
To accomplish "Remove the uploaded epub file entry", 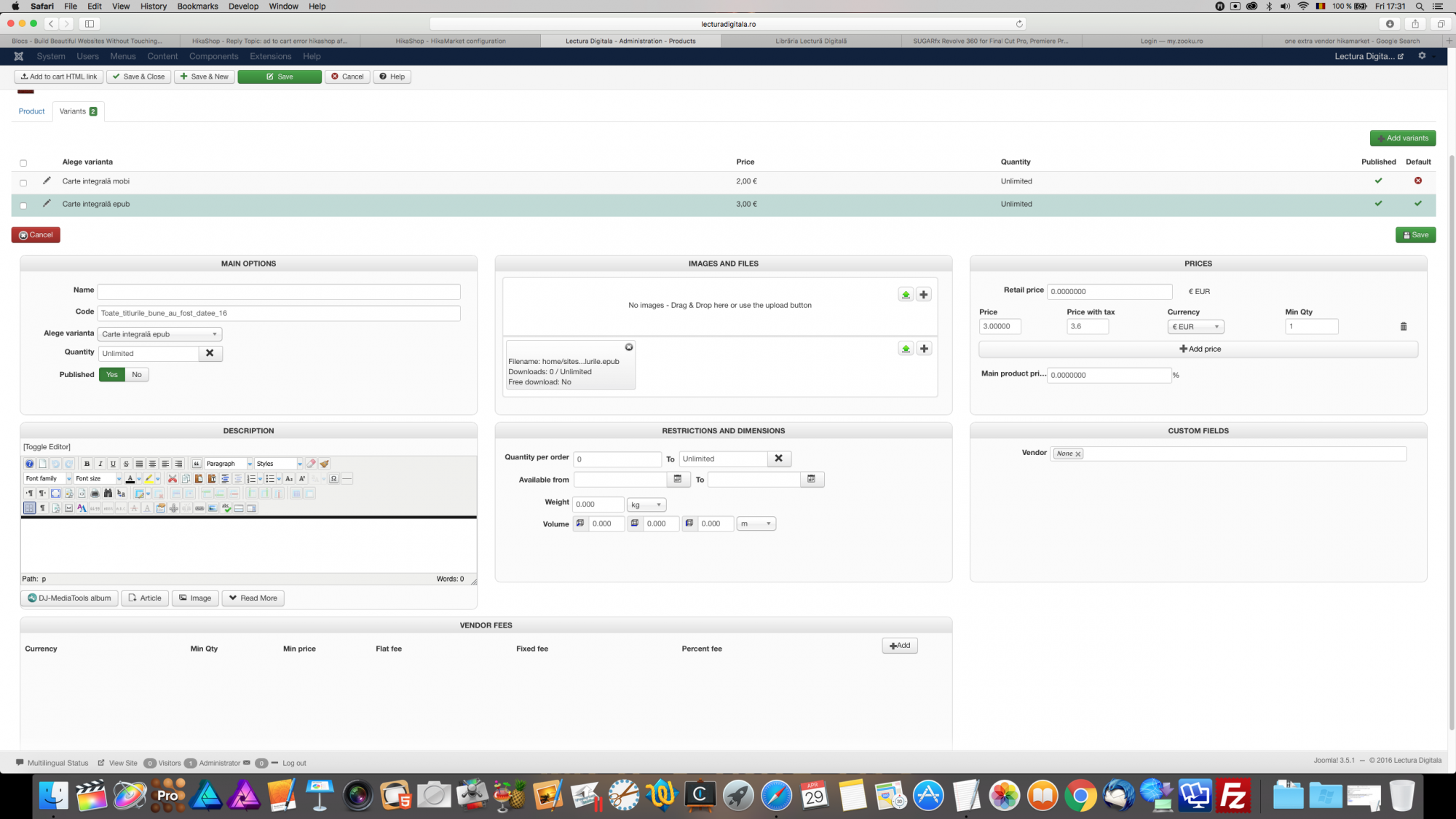I will [x=628, y=347].
